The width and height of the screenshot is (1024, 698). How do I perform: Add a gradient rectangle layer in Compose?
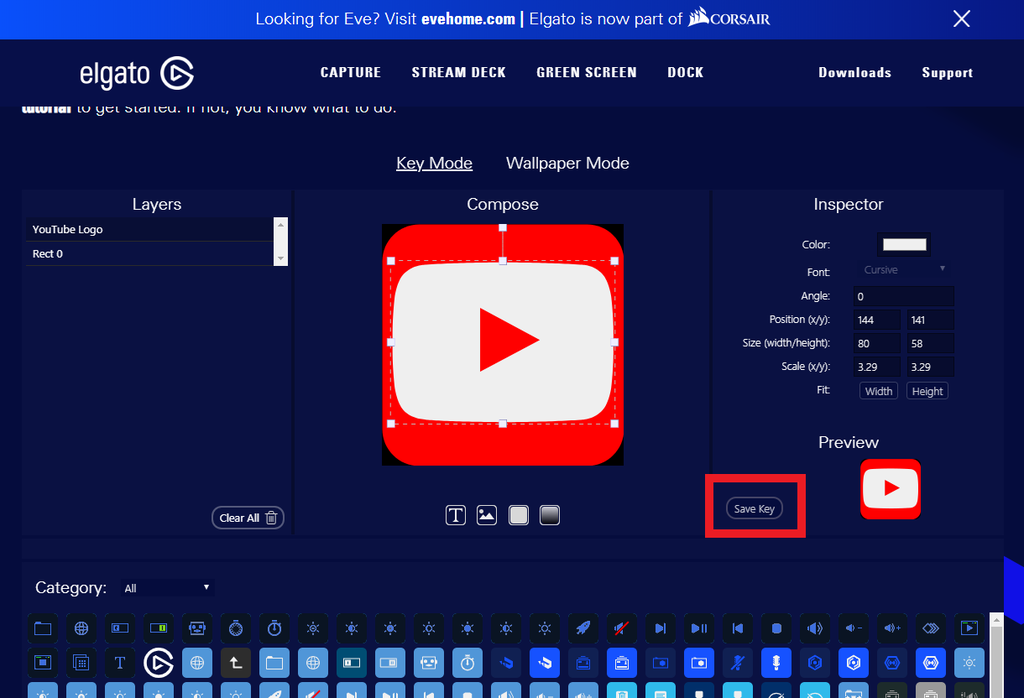pos(550,515)
